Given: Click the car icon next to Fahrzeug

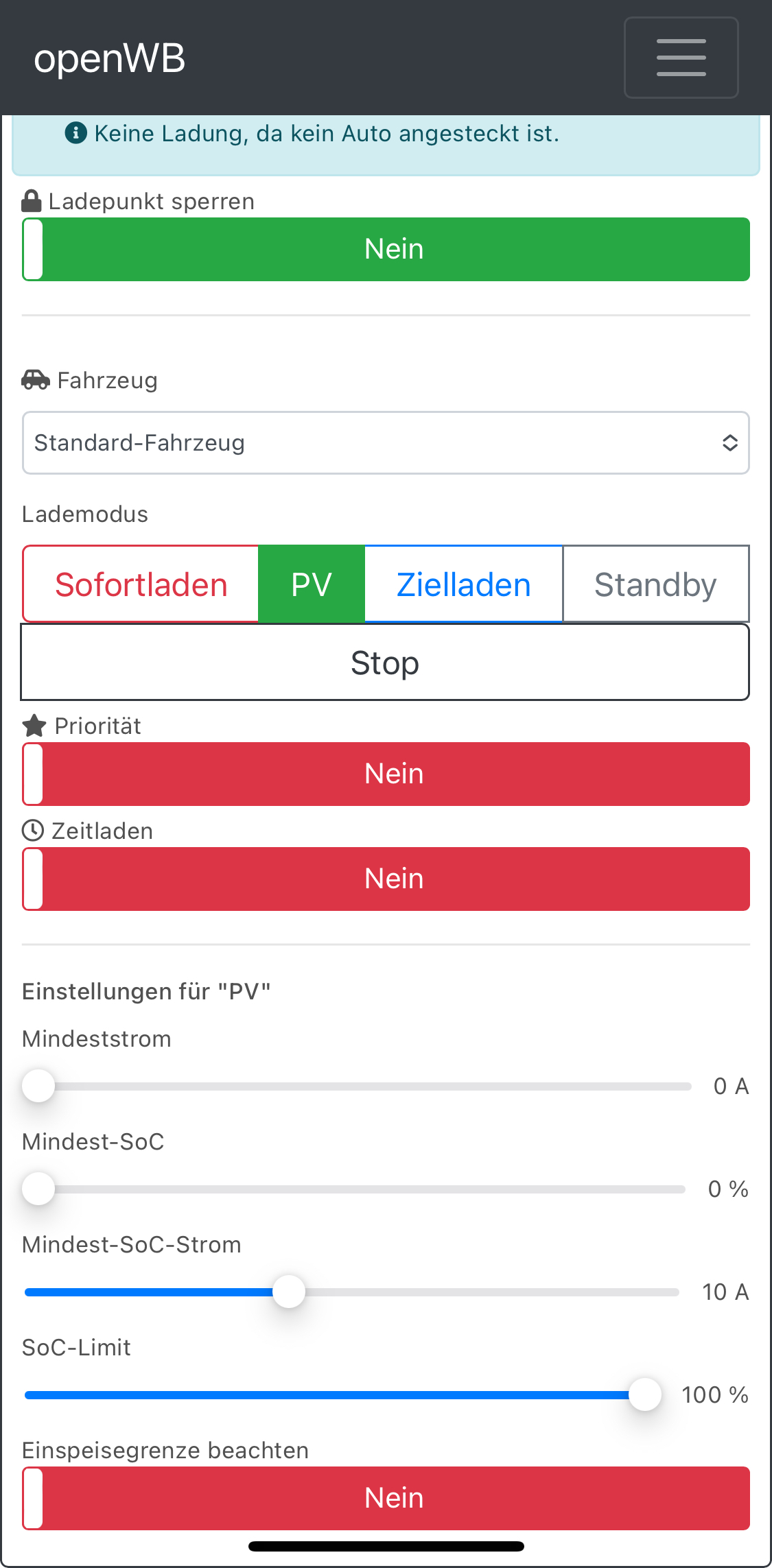Looking at the screenshot, I should tap(36, 379).
